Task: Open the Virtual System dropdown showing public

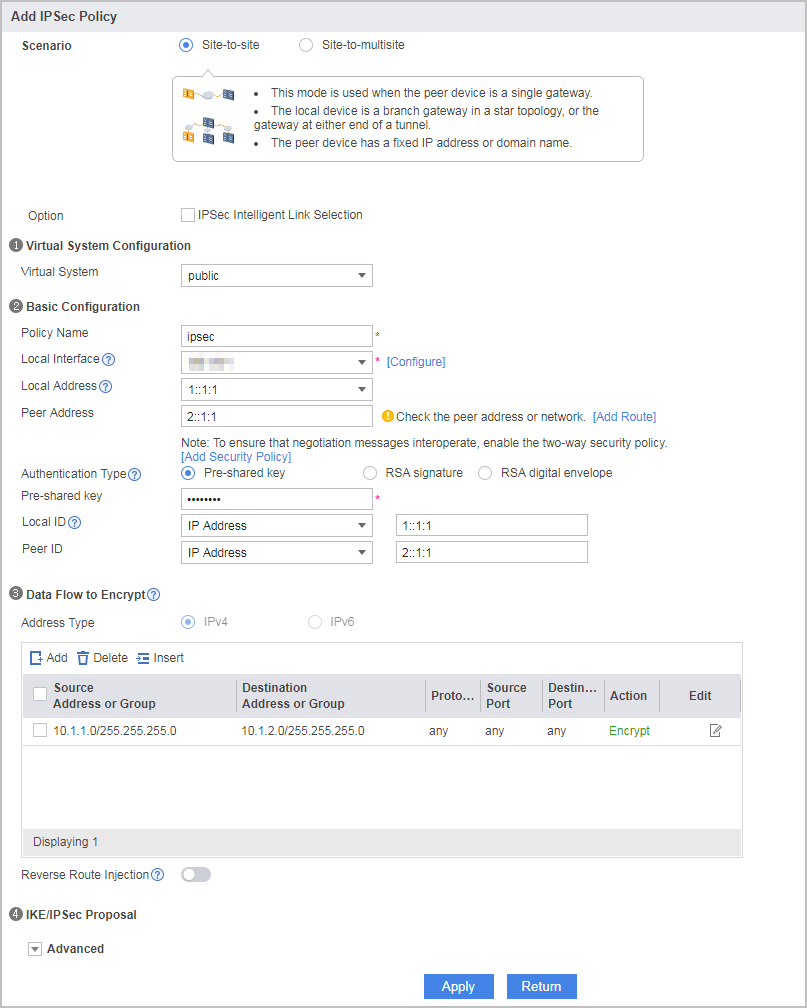Action: click(277, 276)
